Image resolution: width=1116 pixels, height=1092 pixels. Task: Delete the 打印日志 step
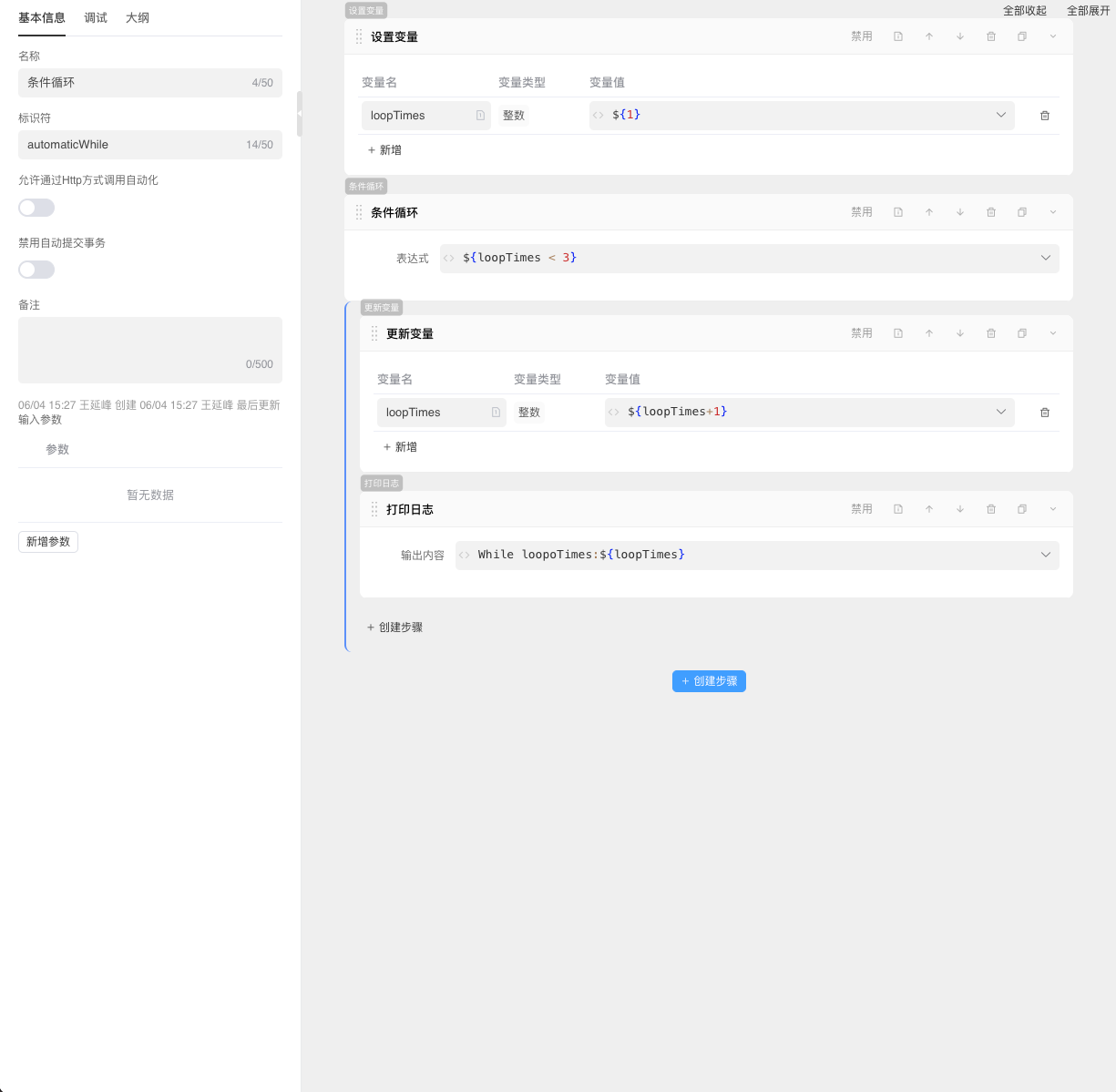(991, 509)
